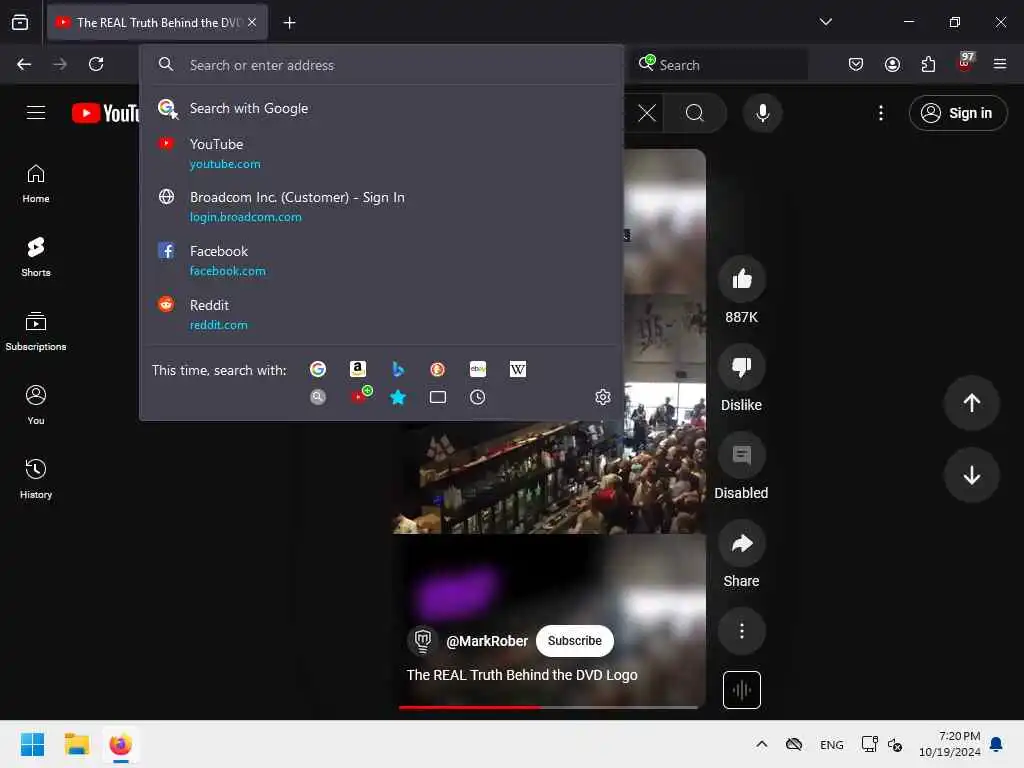This screenshot has height=768, width=1024.
Task: Click YouTube search magnifier button
Action: 695,113
